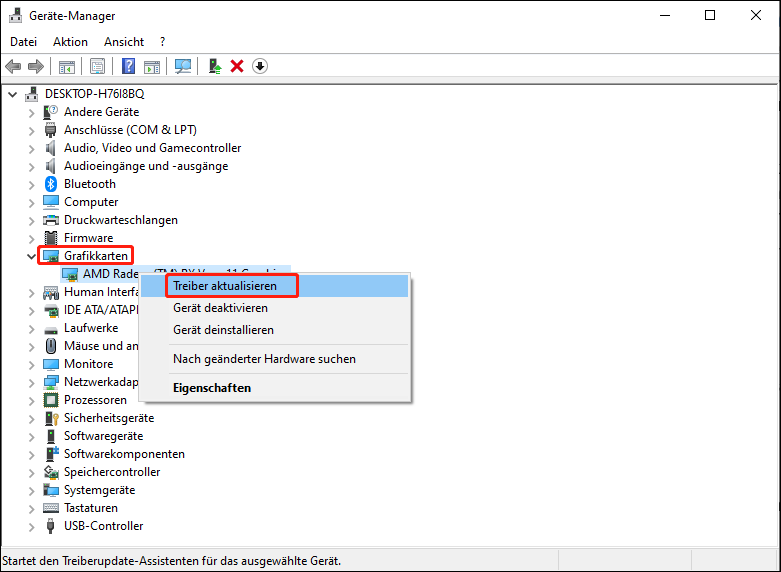
Task: Select the IDE ATA/ATAPI entry
Action: coord(102,310)
